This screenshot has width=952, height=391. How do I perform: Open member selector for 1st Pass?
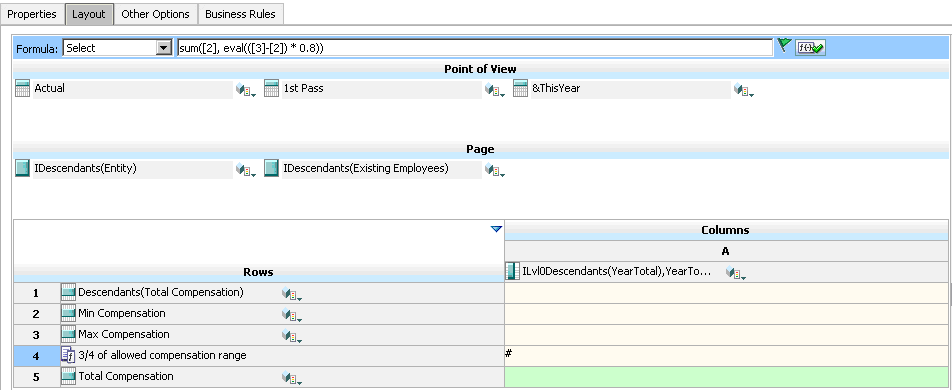pos(495,90)
